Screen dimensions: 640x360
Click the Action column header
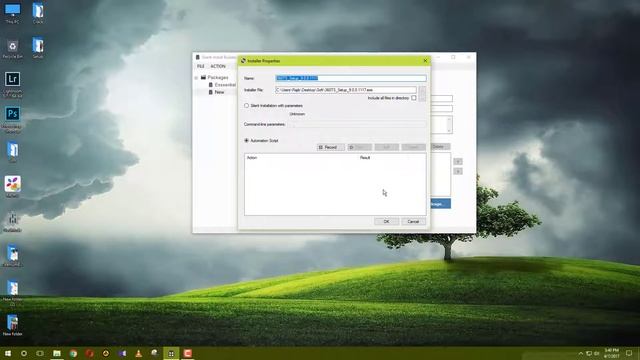point(252,158)
